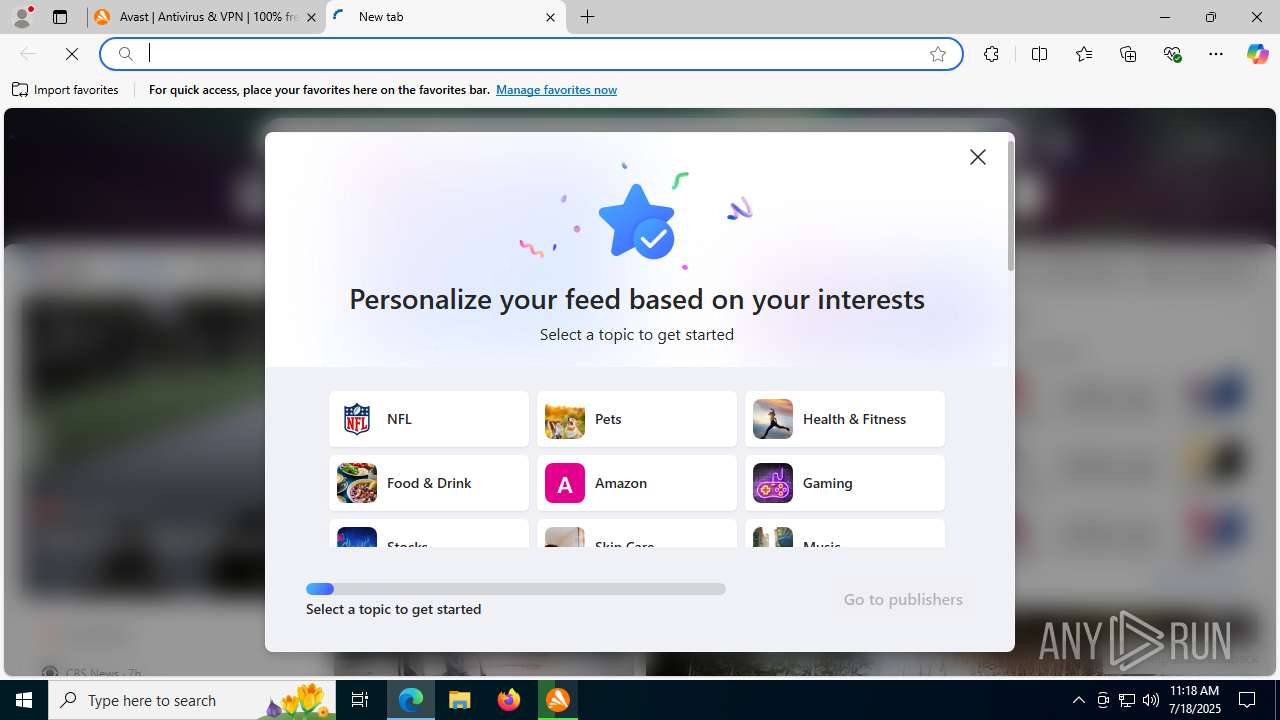Image resolution: width=1280 pixels, height=720 pixels.
Task: Add this page to favorites star
Action: (938, 54)
